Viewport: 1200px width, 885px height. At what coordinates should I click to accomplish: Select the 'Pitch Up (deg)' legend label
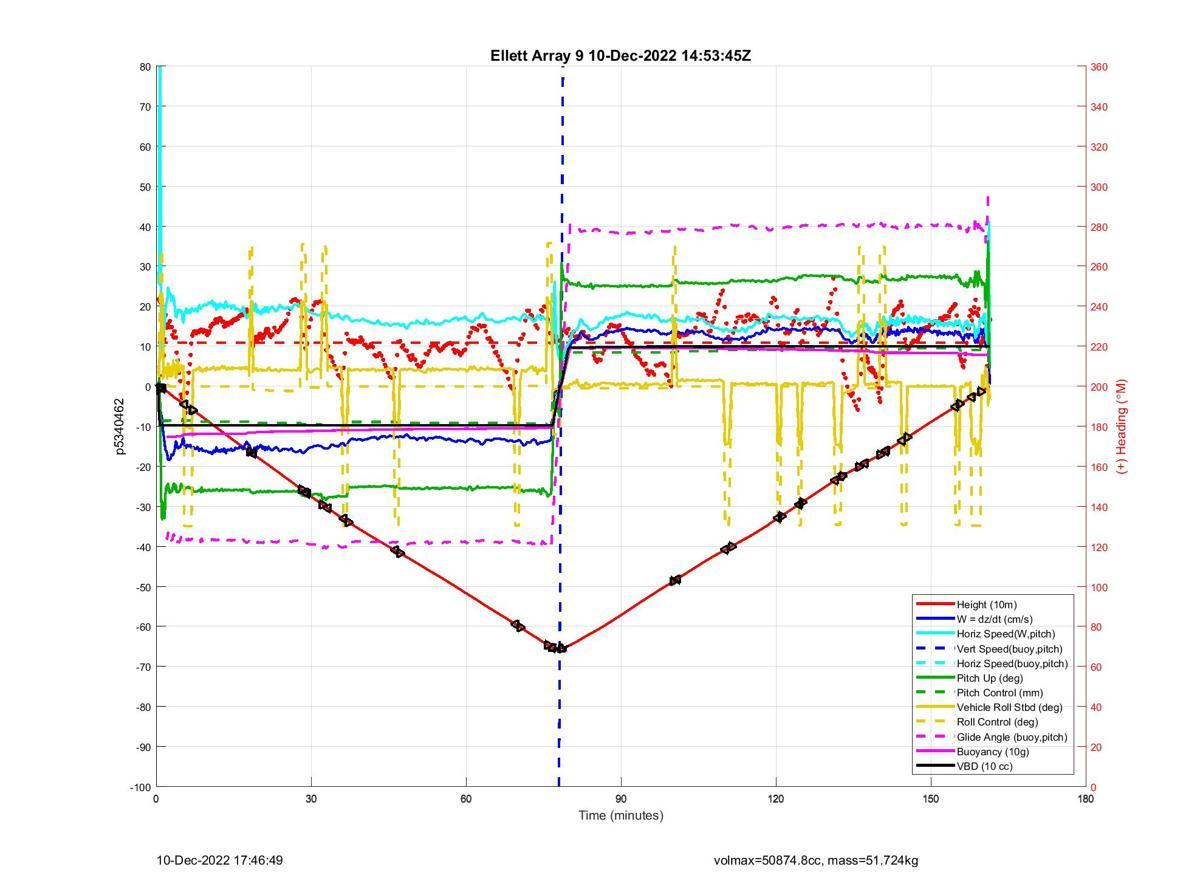[991, 678]
